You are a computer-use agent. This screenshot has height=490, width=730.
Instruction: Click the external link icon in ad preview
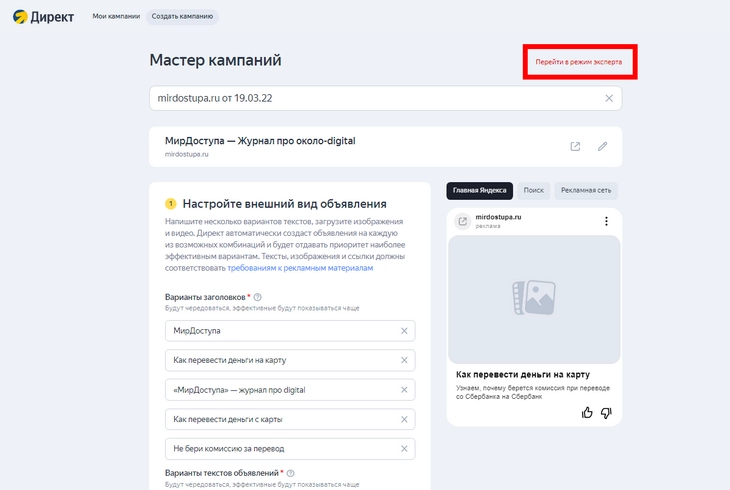pyautogui.click(x=463, y=221)
